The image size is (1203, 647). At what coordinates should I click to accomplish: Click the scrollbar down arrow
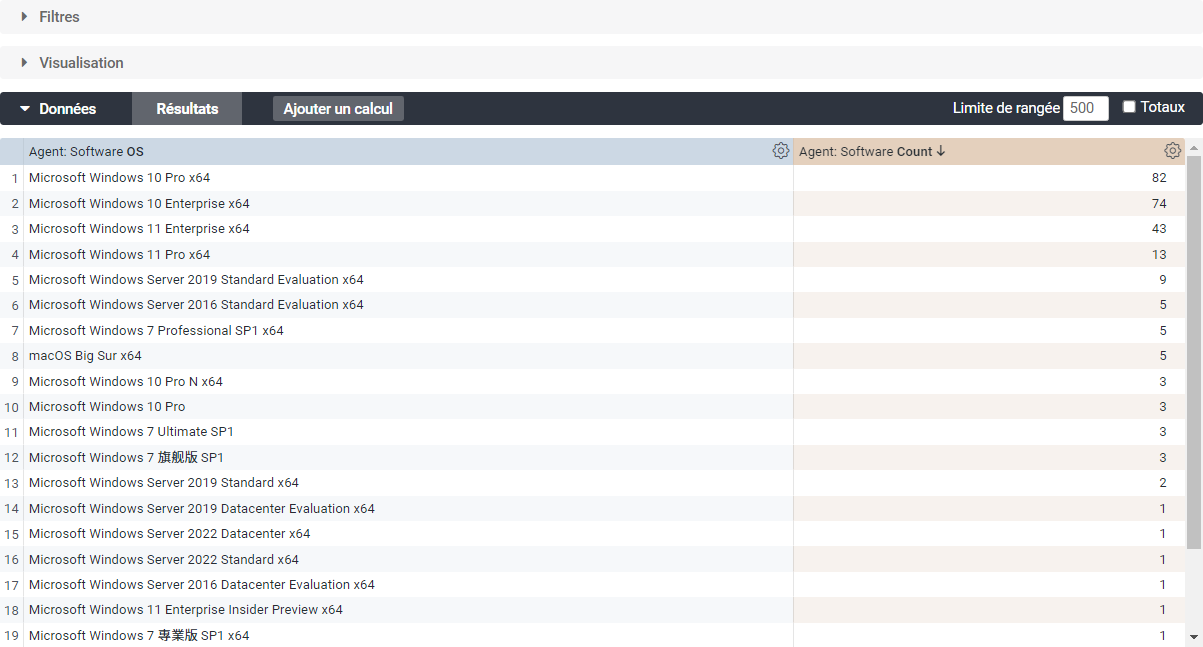[x=1193, y=636]
